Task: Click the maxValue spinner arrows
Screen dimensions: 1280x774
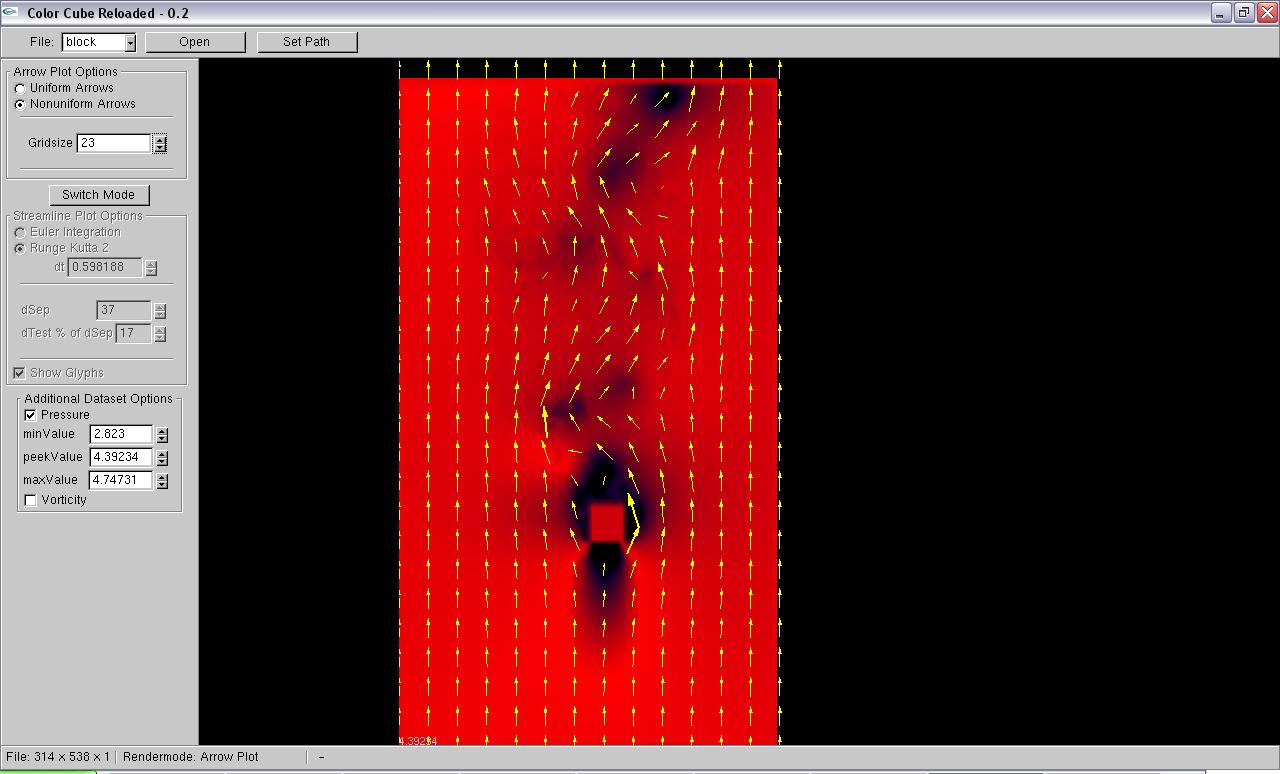Action: pos(162,480)
